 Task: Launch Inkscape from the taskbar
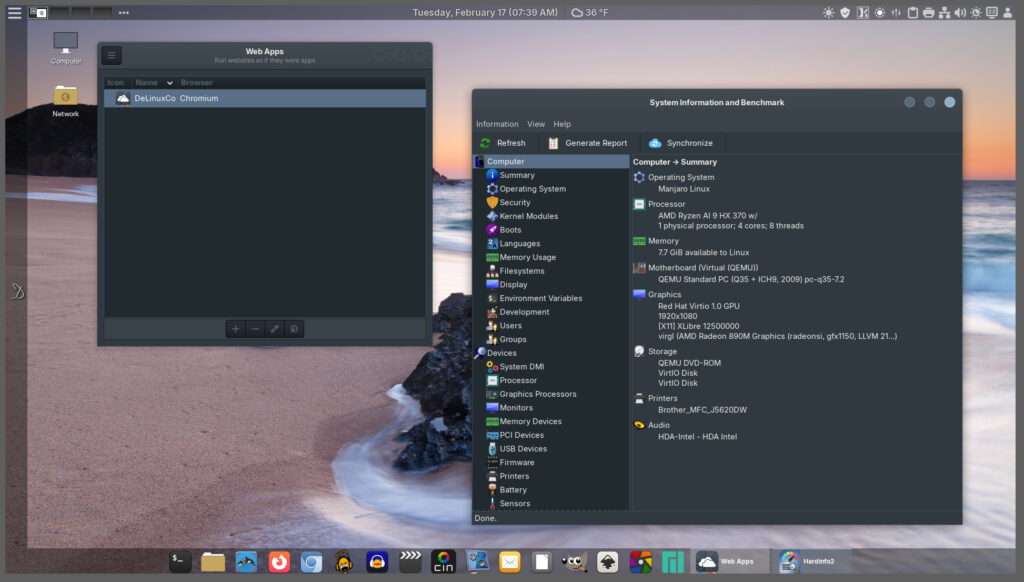tap(608, 561)
